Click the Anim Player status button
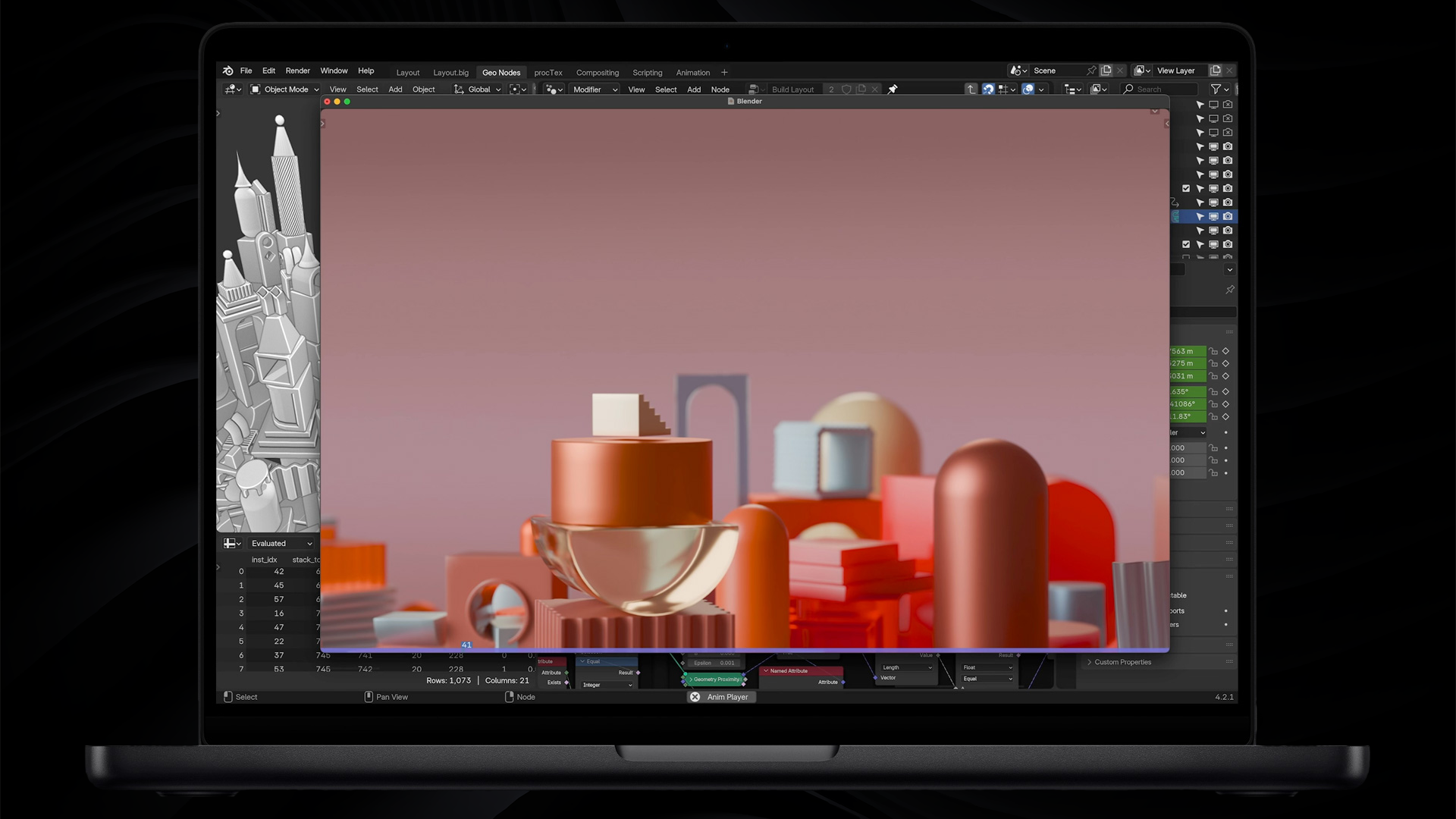 (722, 697)
